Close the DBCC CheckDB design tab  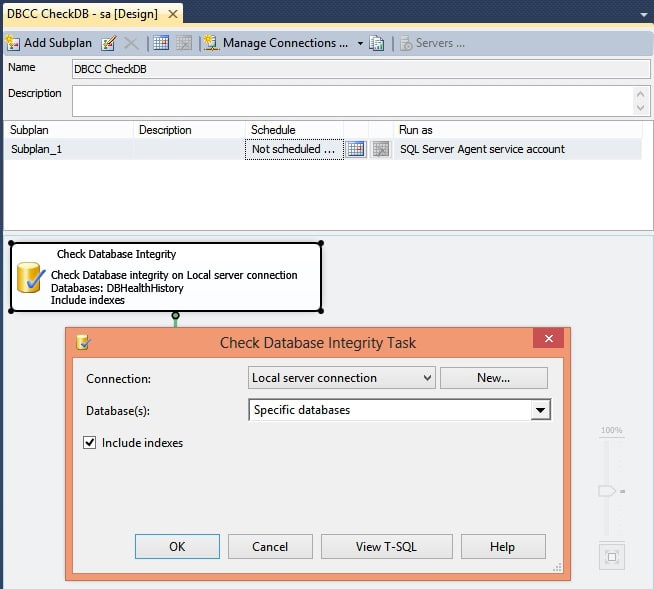pyautogui.click(x=173, y=14)
